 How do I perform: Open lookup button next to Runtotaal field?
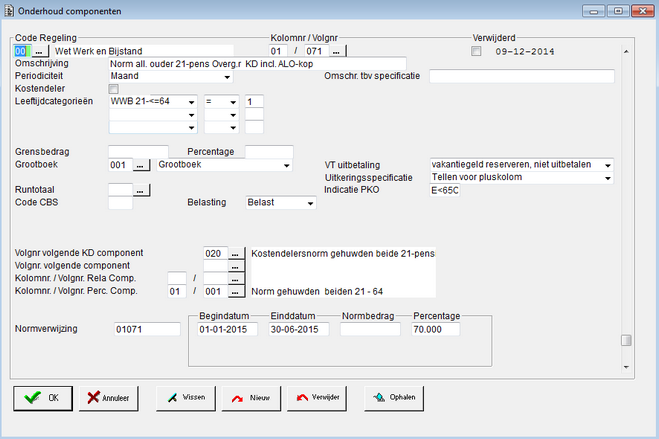(x=141, y=190)
